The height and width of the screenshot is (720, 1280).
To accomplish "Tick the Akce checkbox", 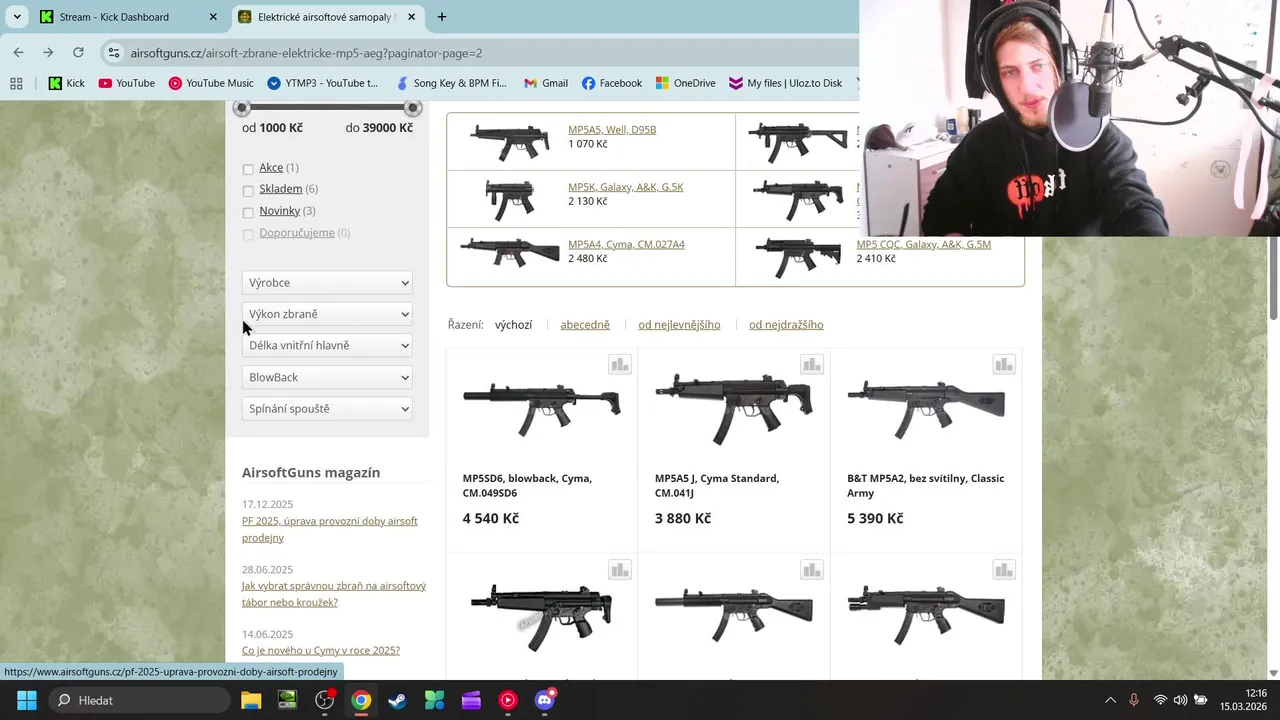I will [x=248, y=169].
